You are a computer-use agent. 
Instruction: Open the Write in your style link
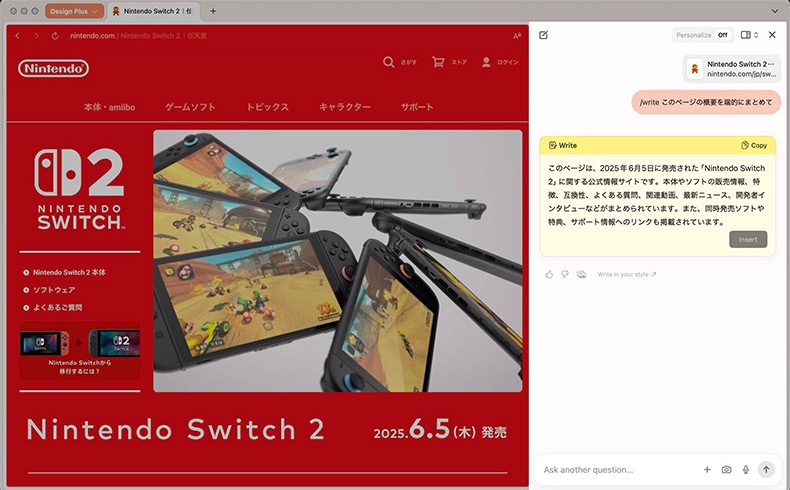coord(627,274)
